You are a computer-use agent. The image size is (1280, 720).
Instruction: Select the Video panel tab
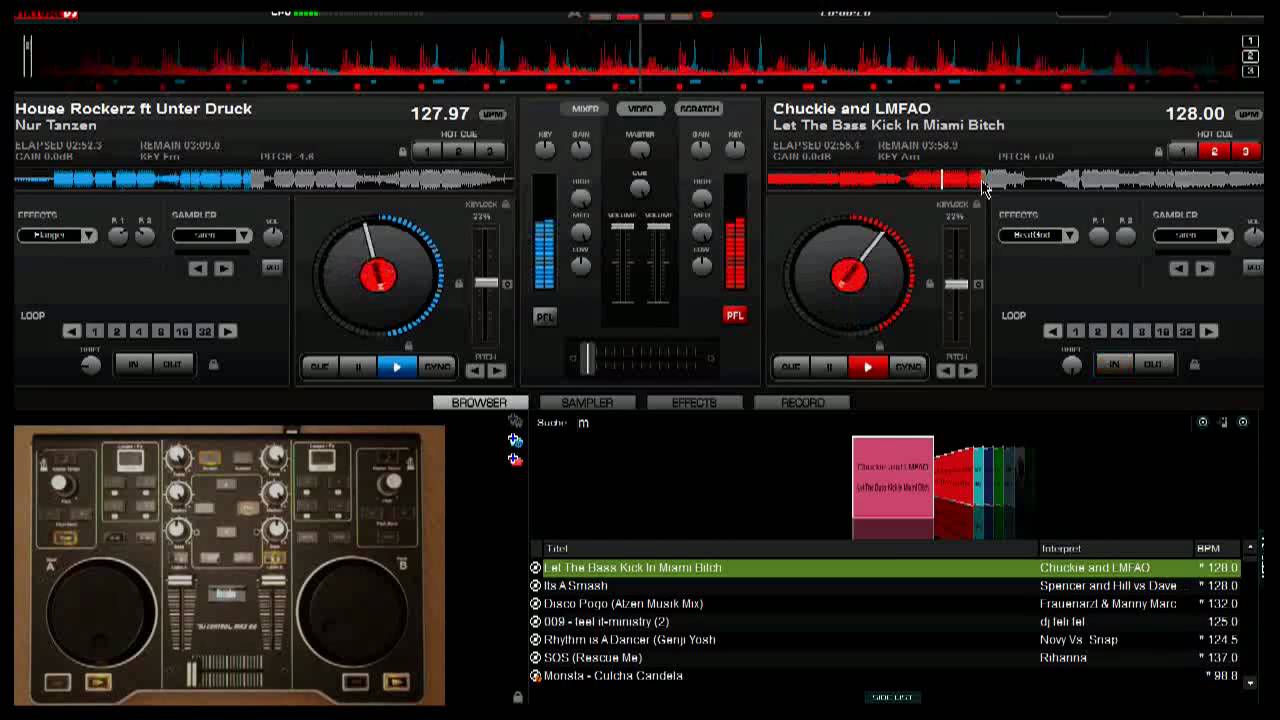coord(640,109)
